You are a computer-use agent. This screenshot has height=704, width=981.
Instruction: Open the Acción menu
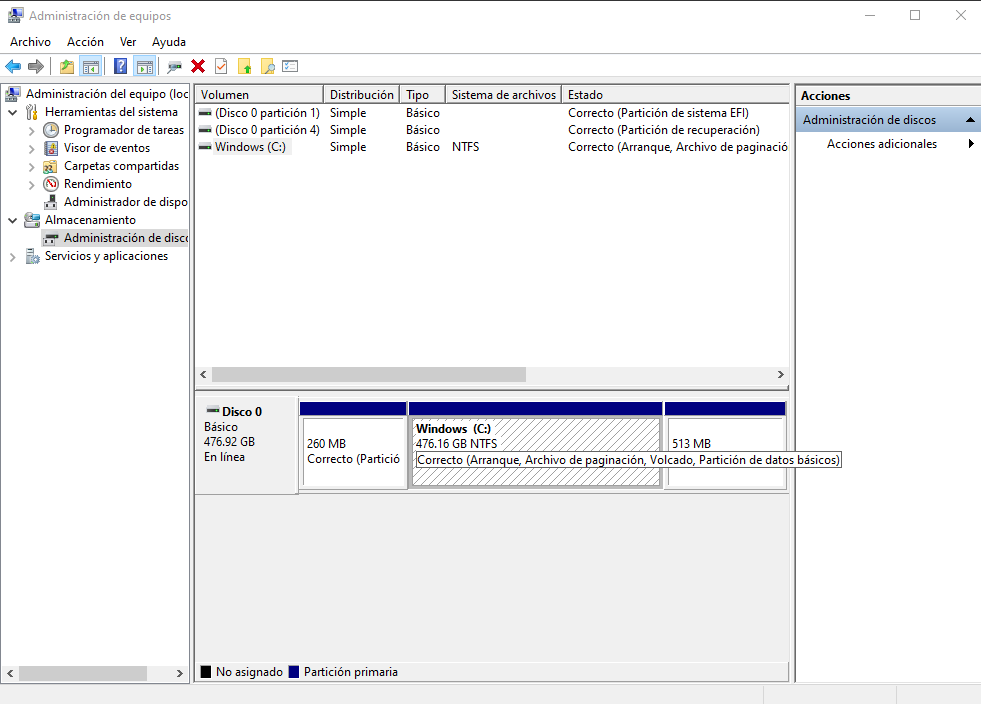pos(86,42)
